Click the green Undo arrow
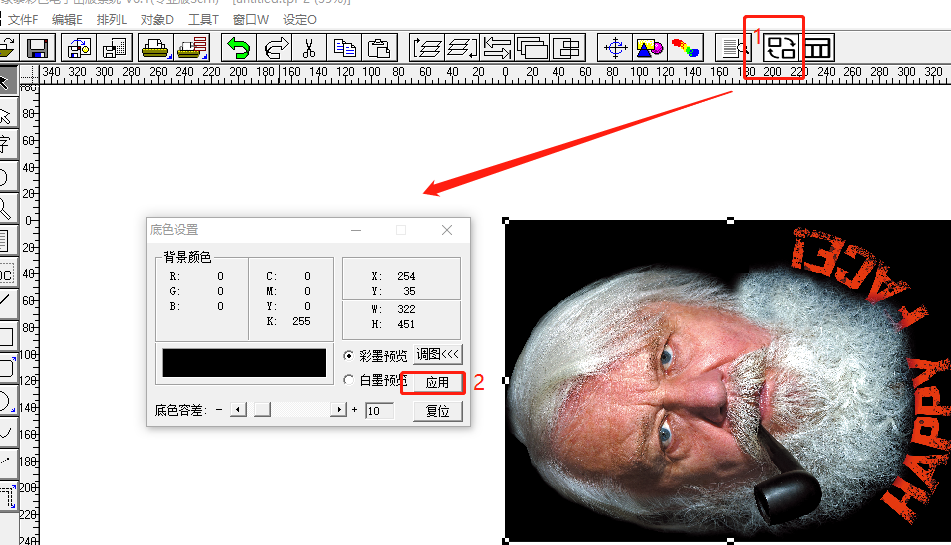The height and width of the screenshot is (545, 951). [x=238, y=48]
